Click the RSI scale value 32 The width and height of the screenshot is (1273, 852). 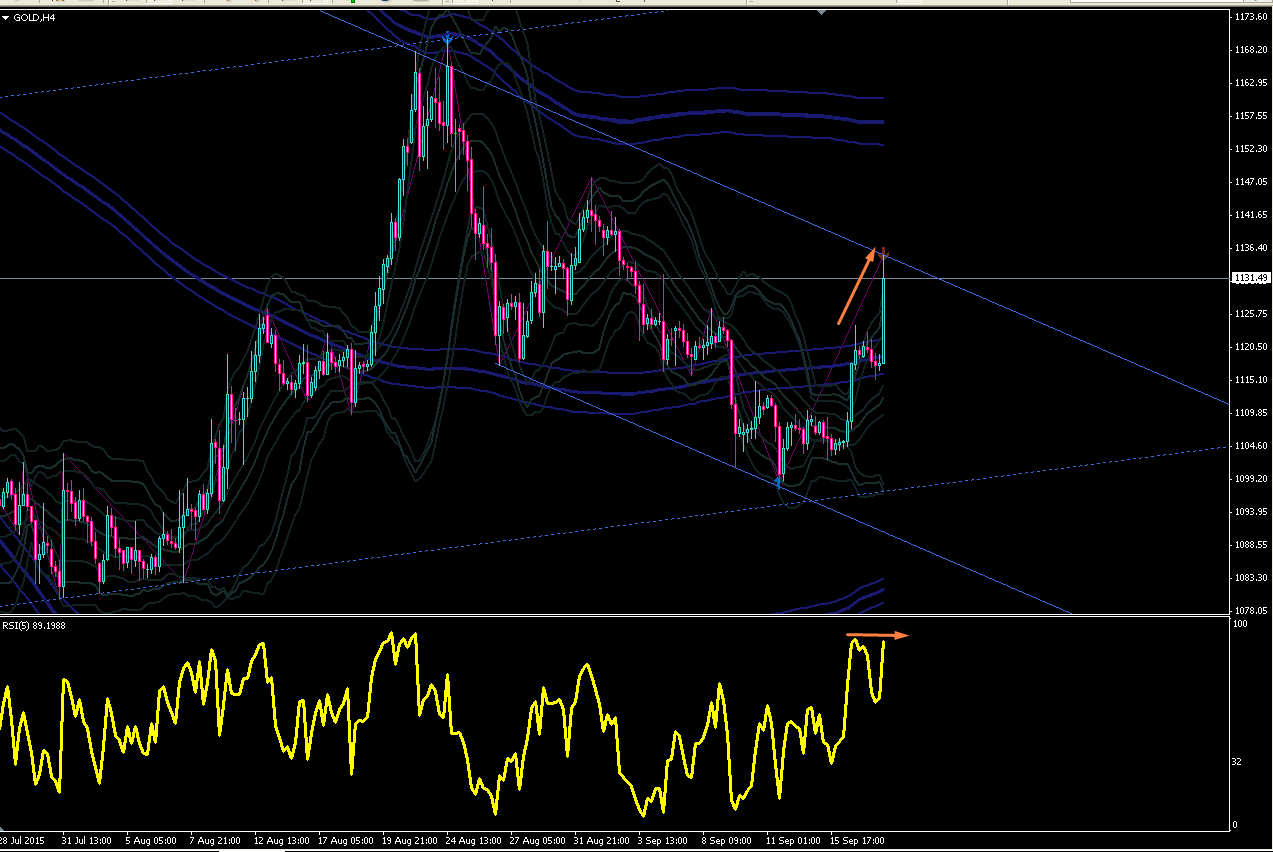[x=1238, y=761]
